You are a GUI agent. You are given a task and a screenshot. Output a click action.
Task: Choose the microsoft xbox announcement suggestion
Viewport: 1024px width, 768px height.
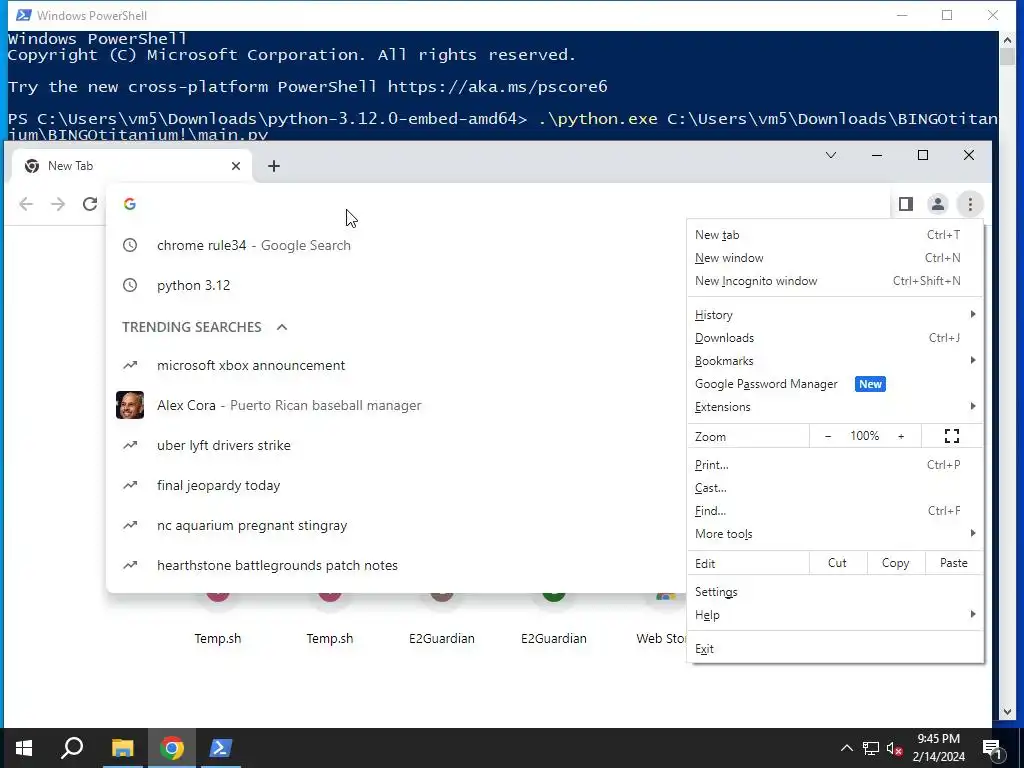(396, 365)
